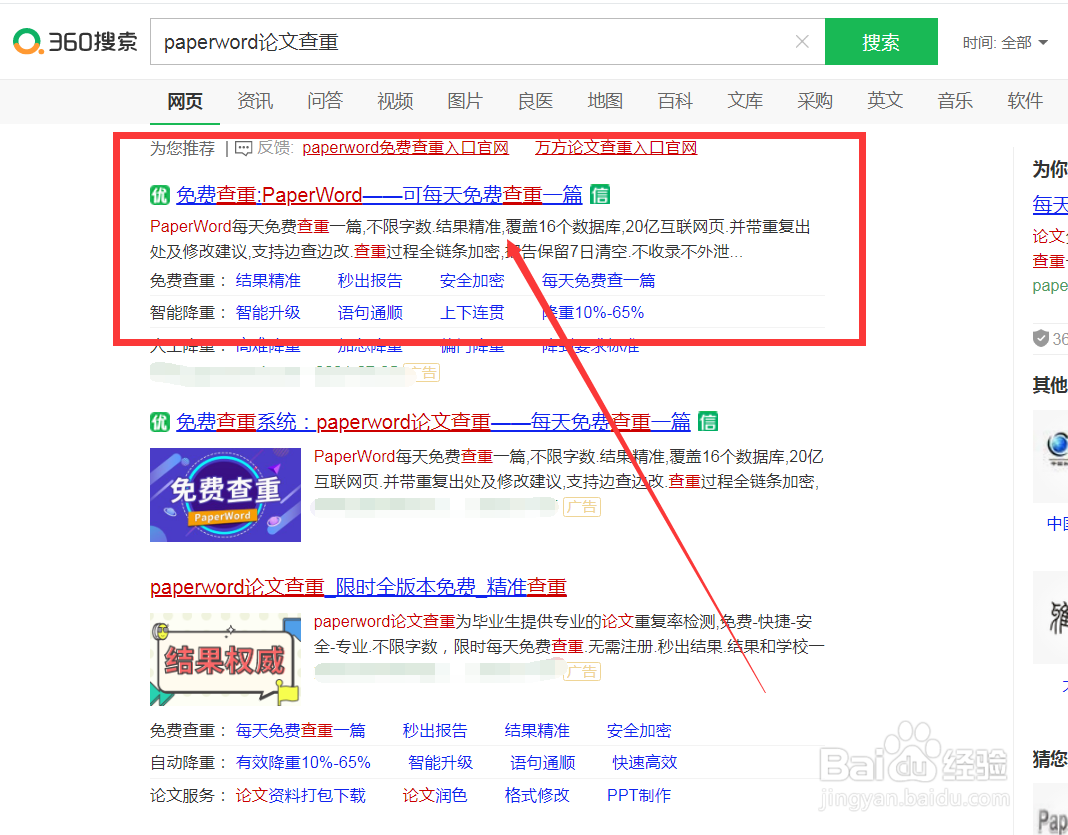Open 结果精准 sublink in third result
The image size is (1068, 835).
537,731
